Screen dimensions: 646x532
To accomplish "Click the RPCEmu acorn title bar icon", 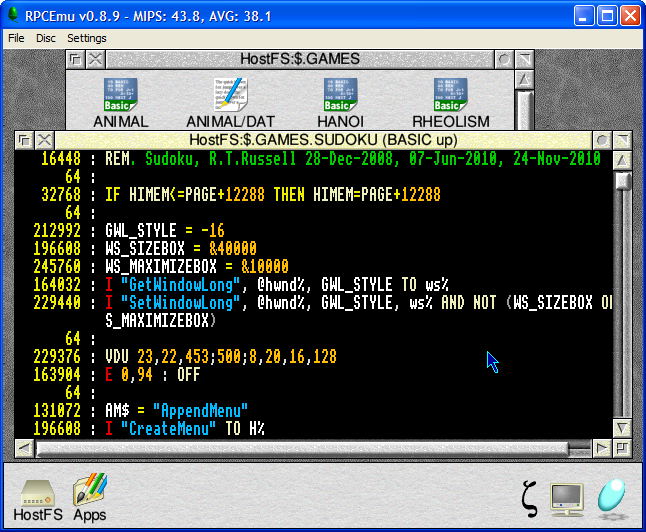I will pyautogui.click(x=14, y=16).
